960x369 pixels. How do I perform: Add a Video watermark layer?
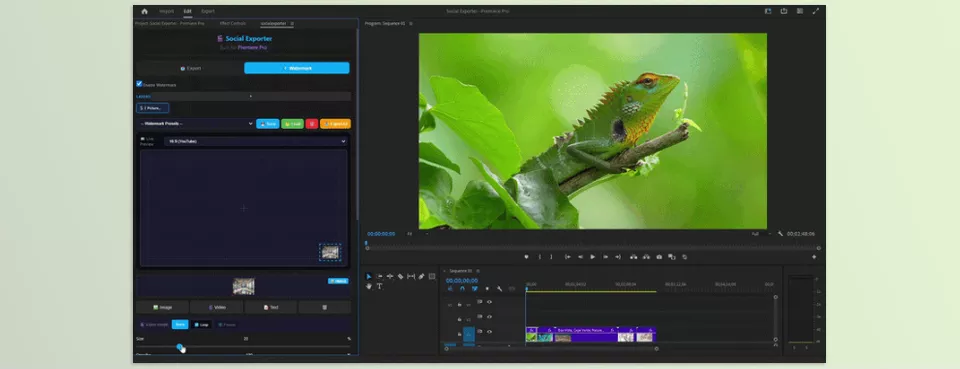[x=217, y=307]
